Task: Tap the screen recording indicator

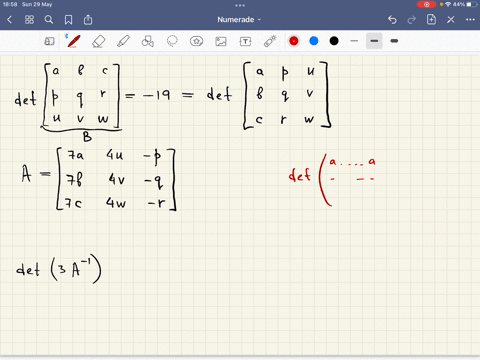Action: [x=426, y=4]
